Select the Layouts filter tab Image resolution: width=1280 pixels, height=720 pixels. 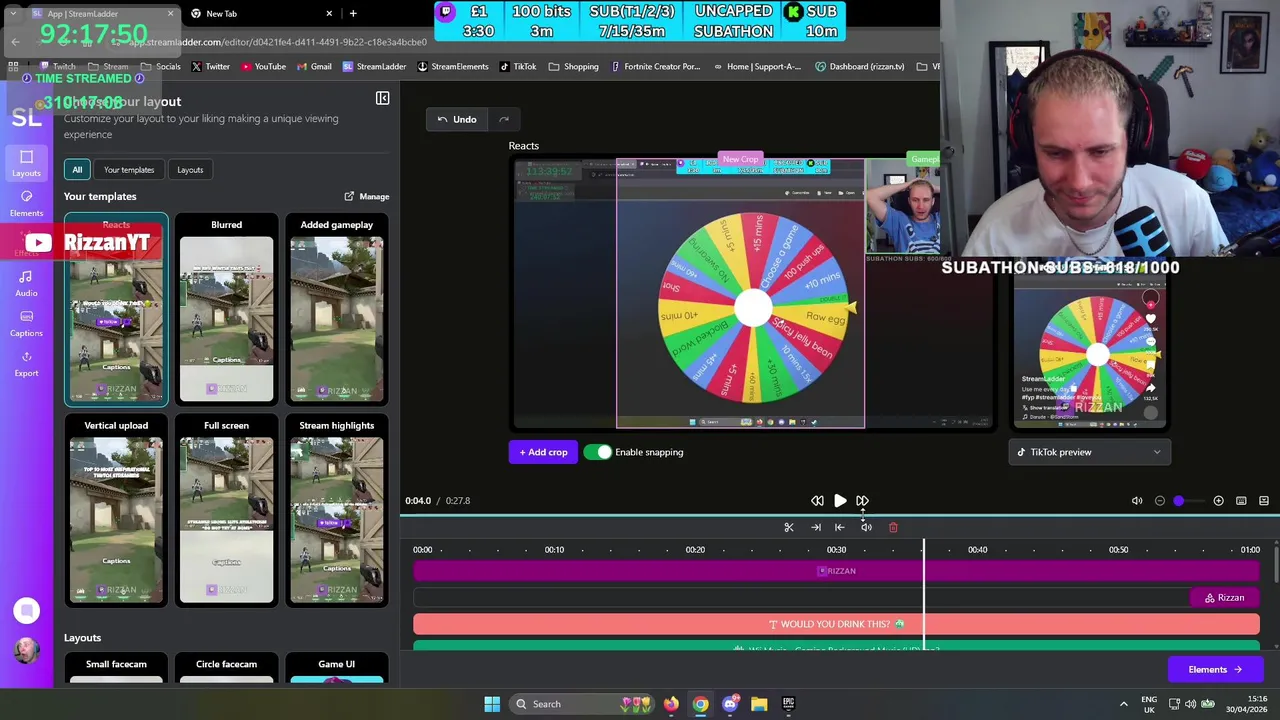190,170
